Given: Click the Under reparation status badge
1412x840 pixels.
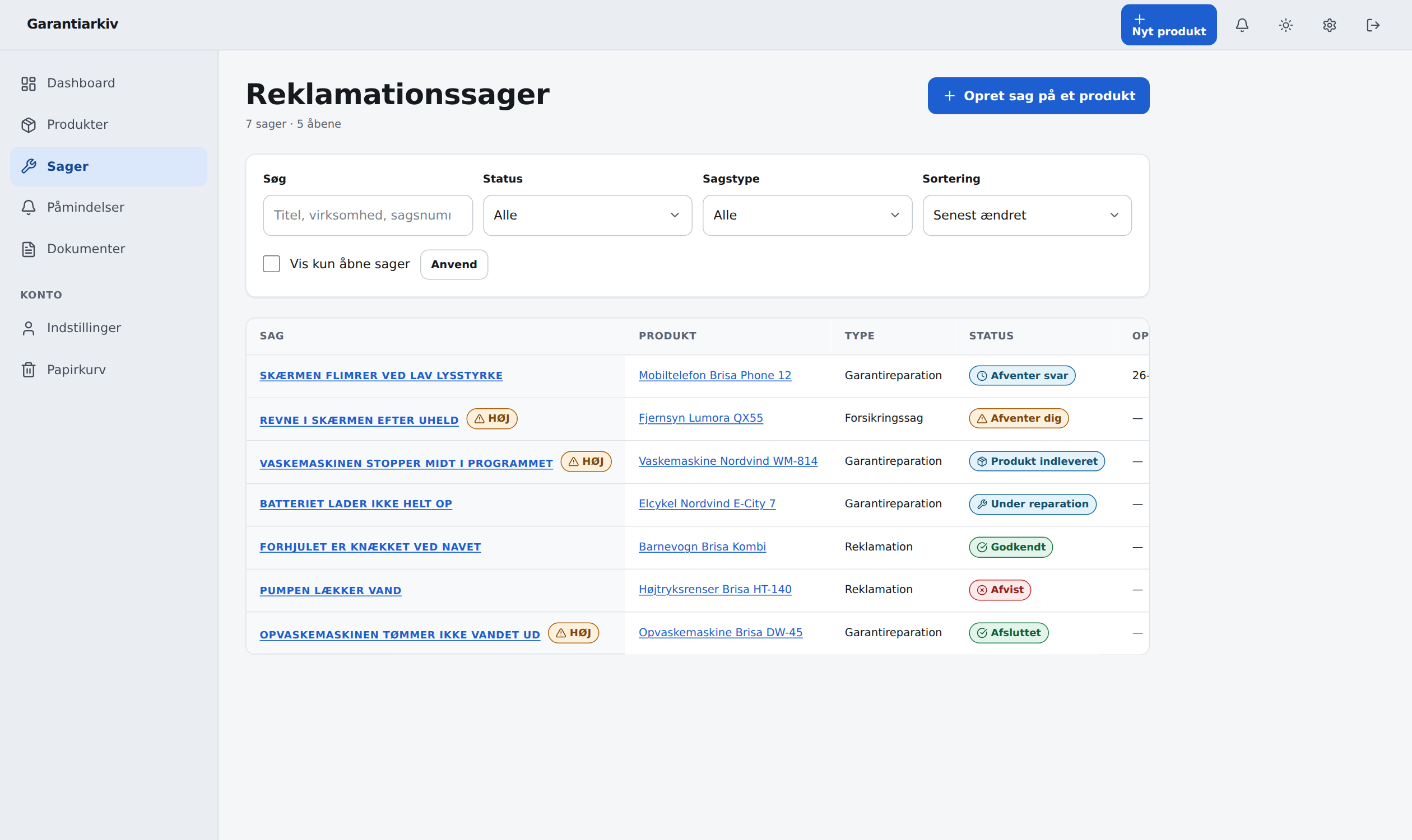Looking at the screenshot, I should (x=1032, y=504).
